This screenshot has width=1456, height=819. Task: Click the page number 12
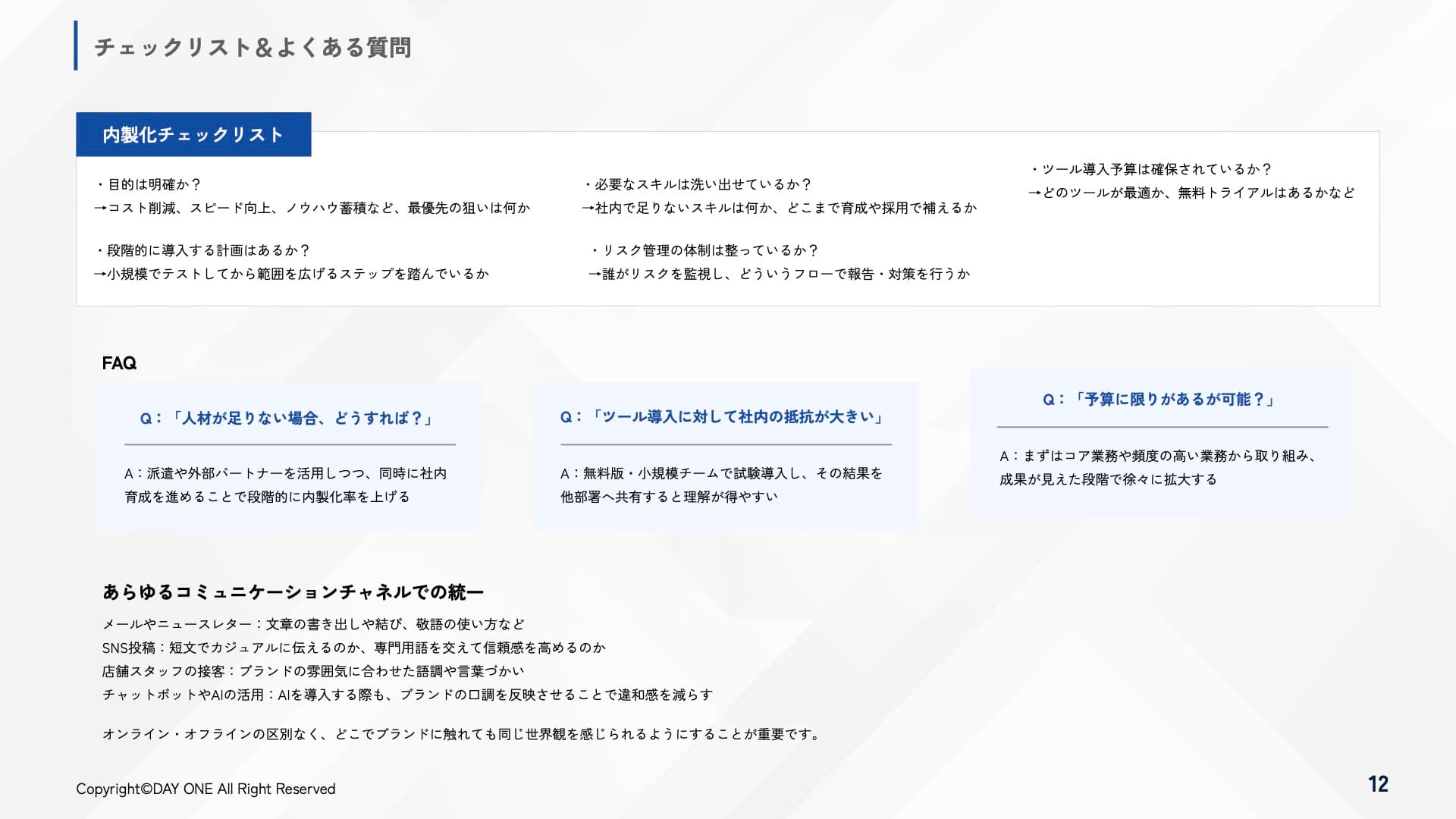(1377, 784)
